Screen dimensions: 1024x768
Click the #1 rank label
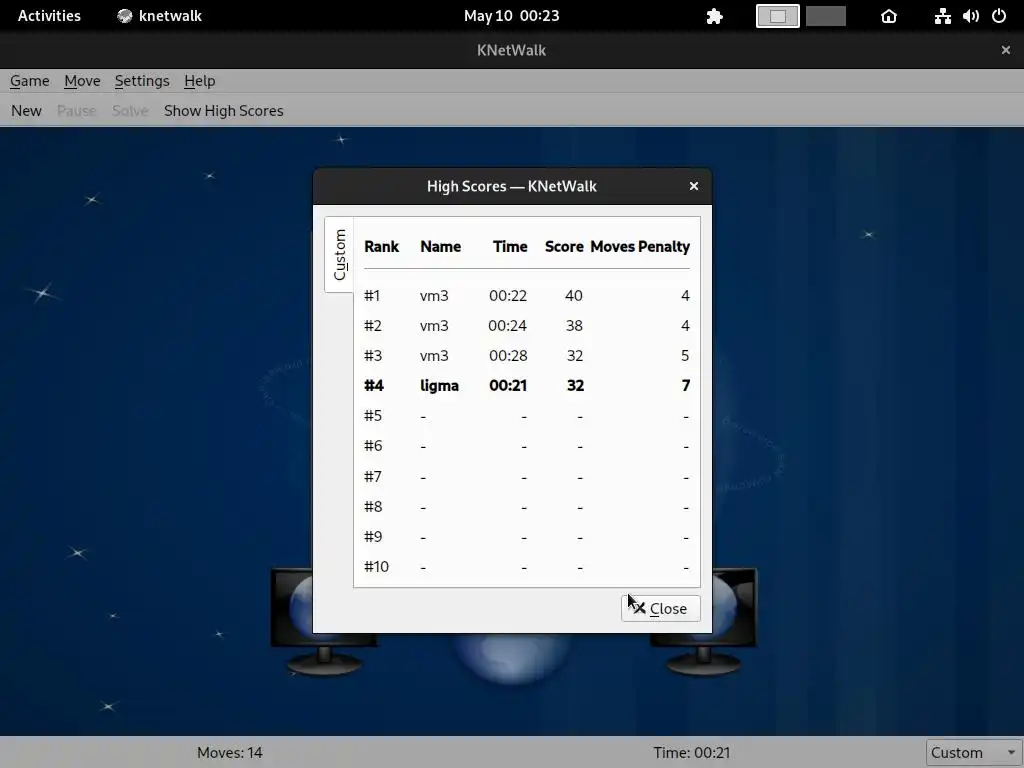click(372, 296)
